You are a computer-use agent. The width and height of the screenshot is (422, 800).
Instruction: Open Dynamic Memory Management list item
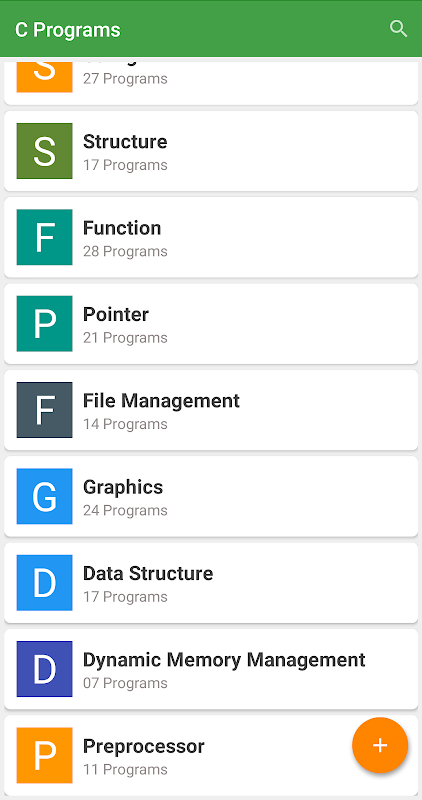[211, 669]
